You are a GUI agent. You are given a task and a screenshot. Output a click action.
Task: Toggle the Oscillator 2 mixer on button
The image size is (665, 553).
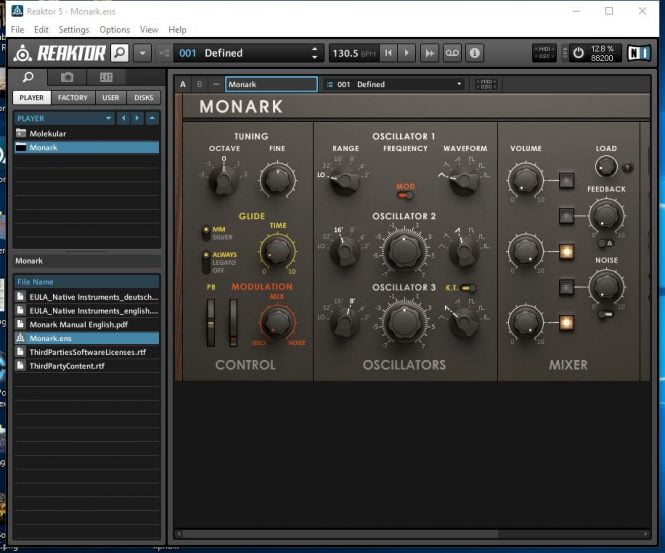566,251
